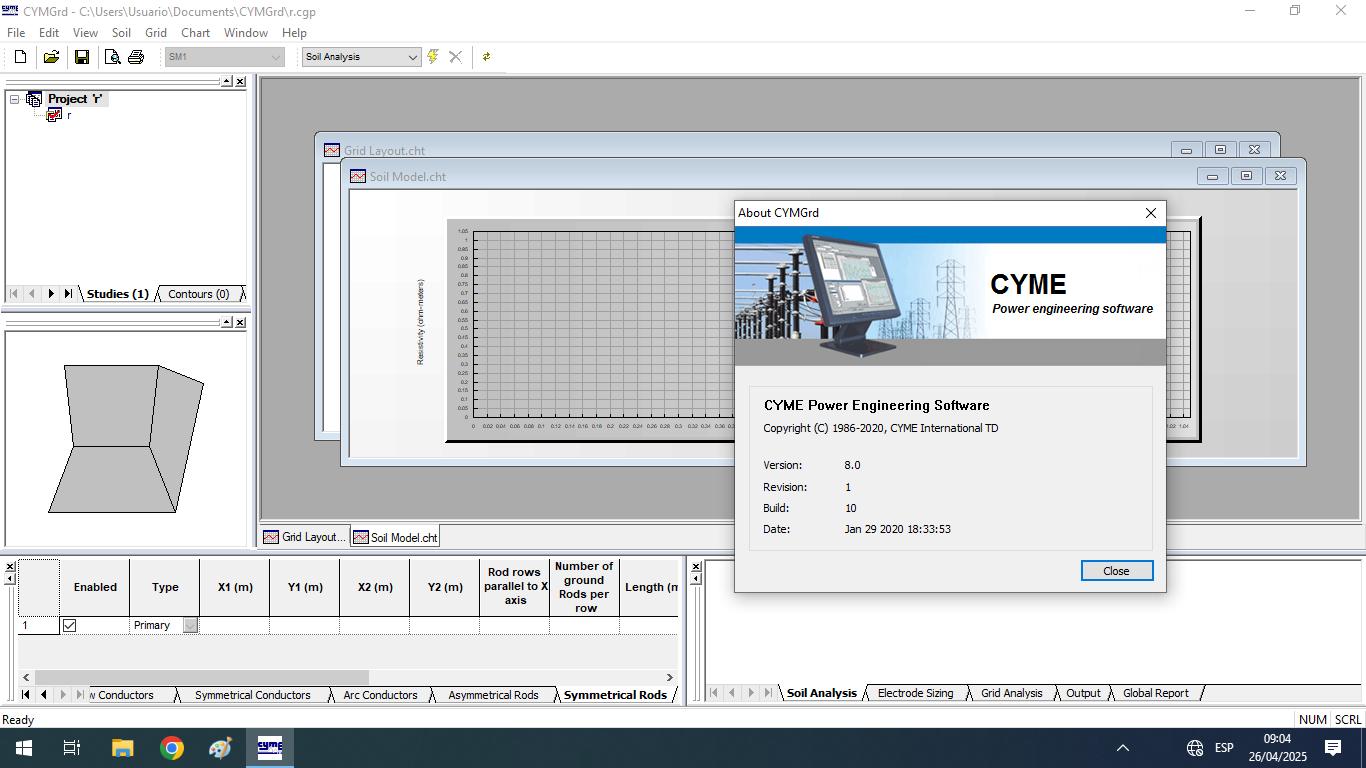Close the 3D preview panel with its X

(x=240, y=322)
